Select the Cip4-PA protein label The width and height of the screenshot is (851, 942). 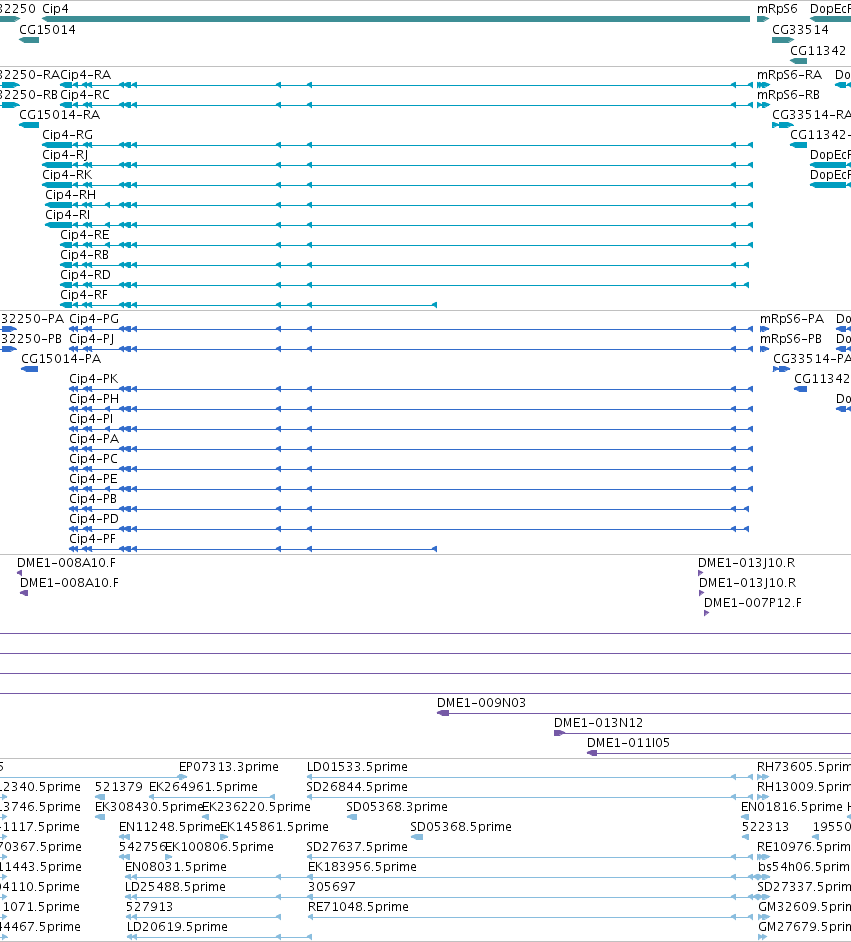pyautogui.click(x=94, y=439)
